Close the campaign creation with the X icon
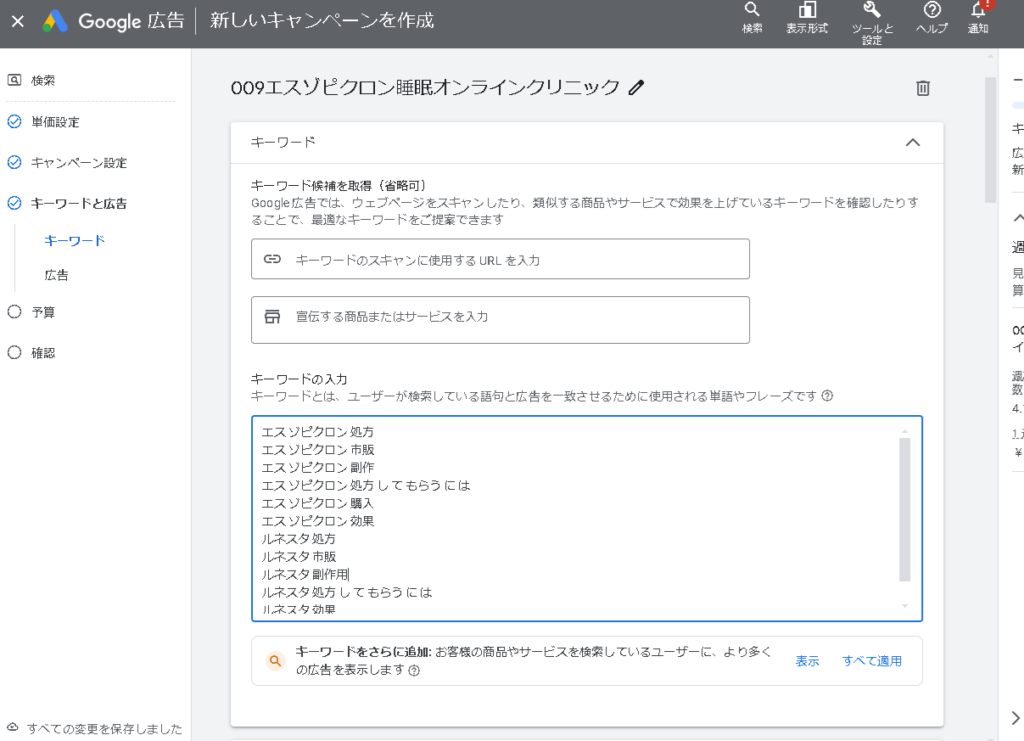The image size is (1024, 741). [x=18, y=22]
